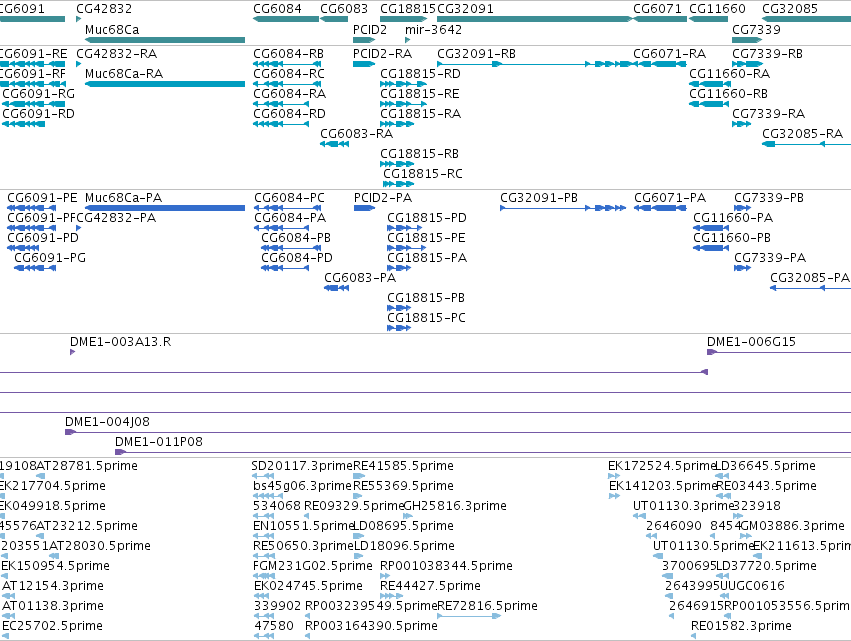
Task: Select EST bs45g06.3prime label
Action: click(303, 486)
